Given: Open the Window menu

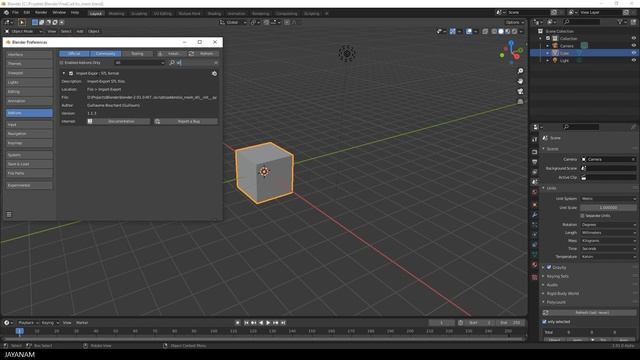Looking at the screenshot, I should point(59,13).
